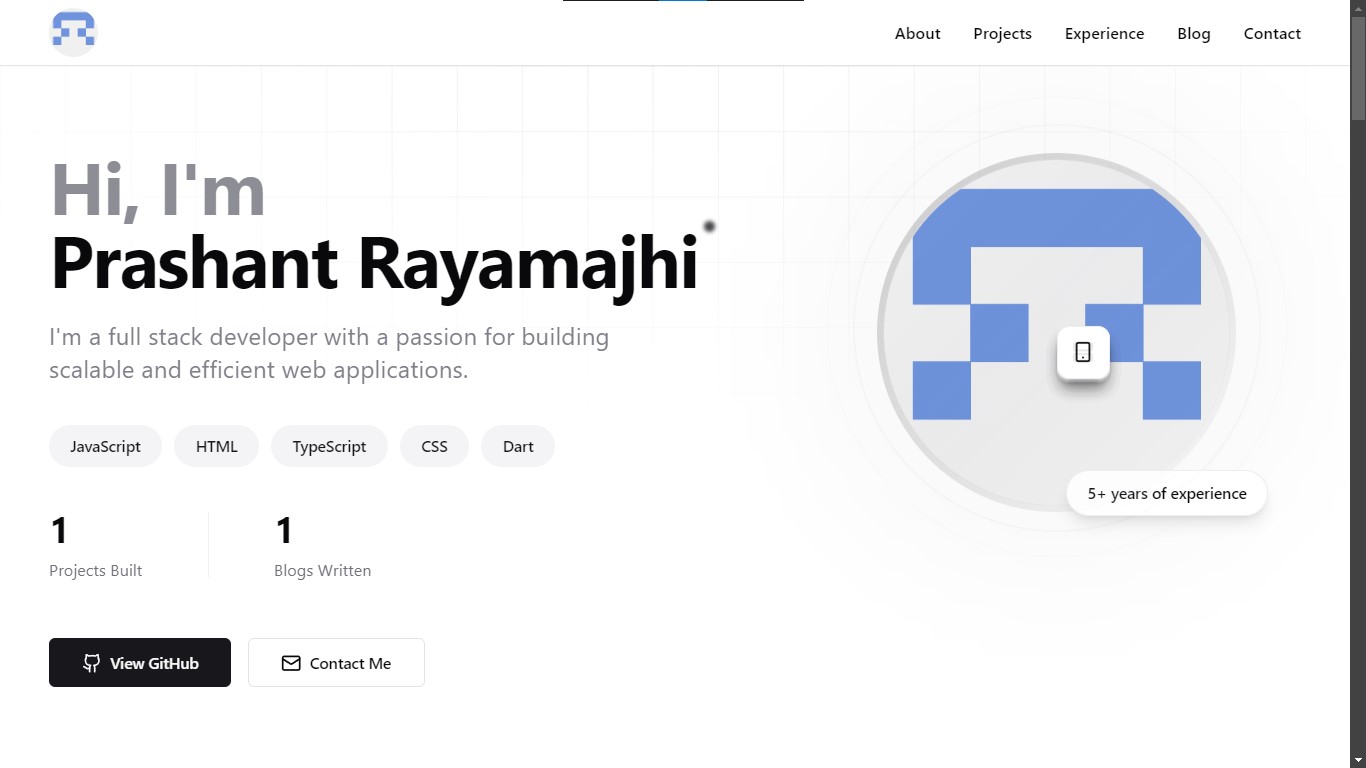Click the number above Blogs Written

point(284,531)
